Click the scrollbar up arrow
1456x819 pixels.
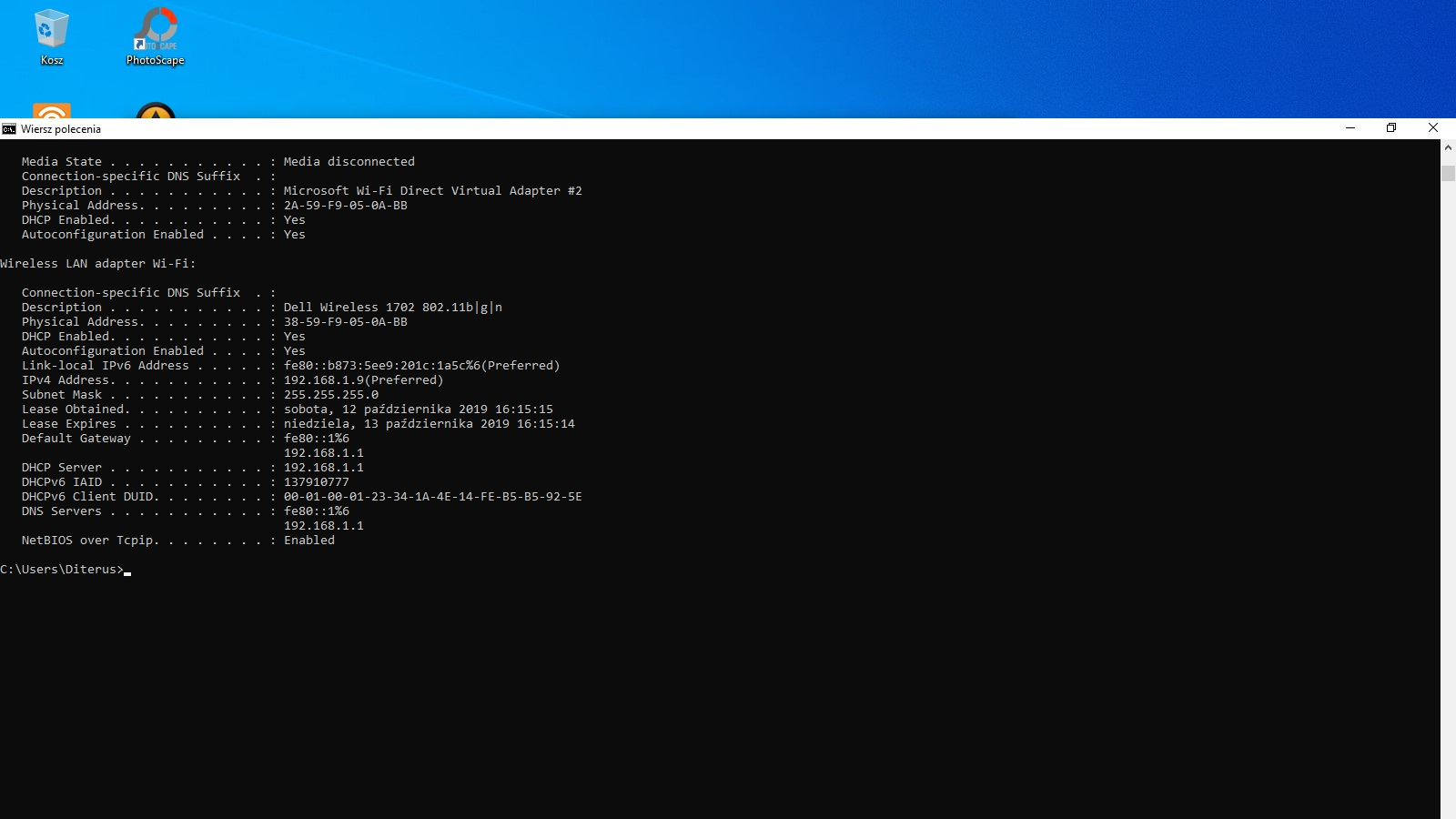click(1448, 147)
